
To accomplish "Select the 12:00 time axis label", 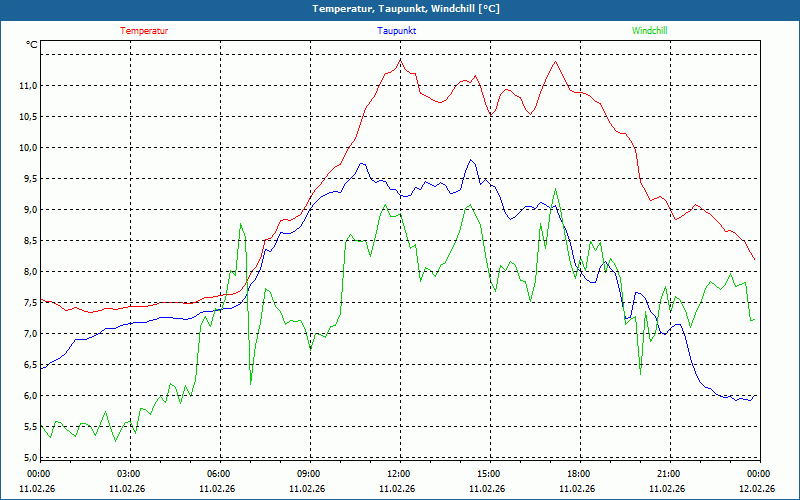I will coord(398,474).
